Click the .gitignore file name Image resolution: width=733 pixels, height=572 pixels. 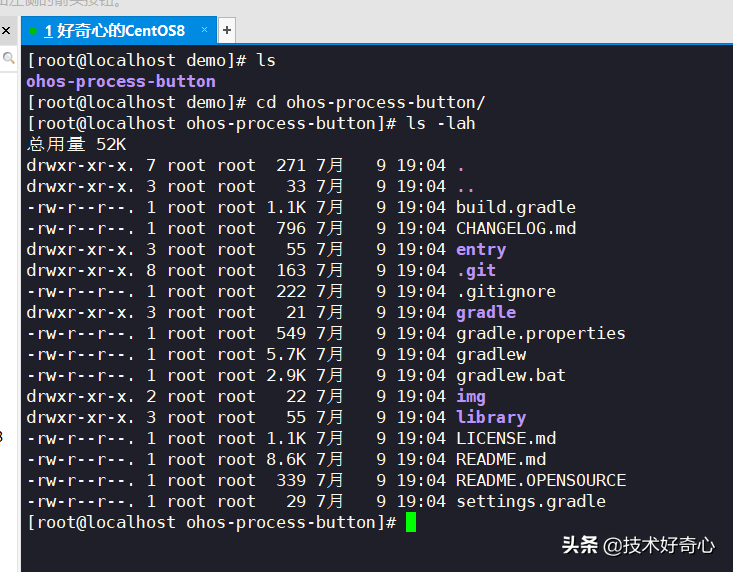tap(506, 292)
